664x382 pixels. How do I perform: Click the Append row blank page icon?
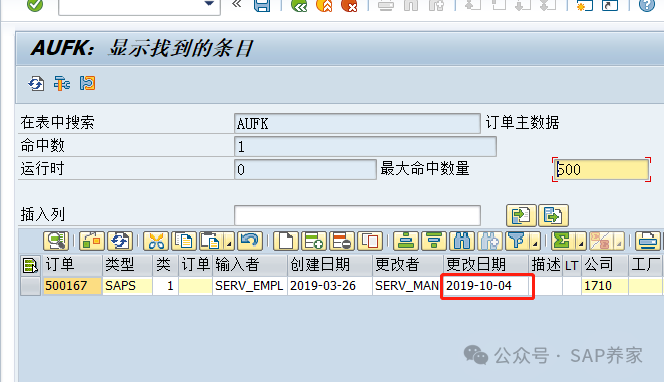pyautogui.click(x=286, y=241)
